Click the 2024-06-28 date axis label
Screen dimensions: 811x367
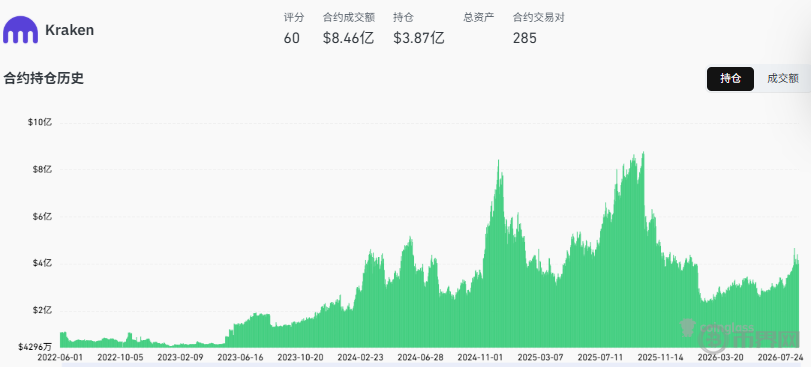click(x=420, y=357)
